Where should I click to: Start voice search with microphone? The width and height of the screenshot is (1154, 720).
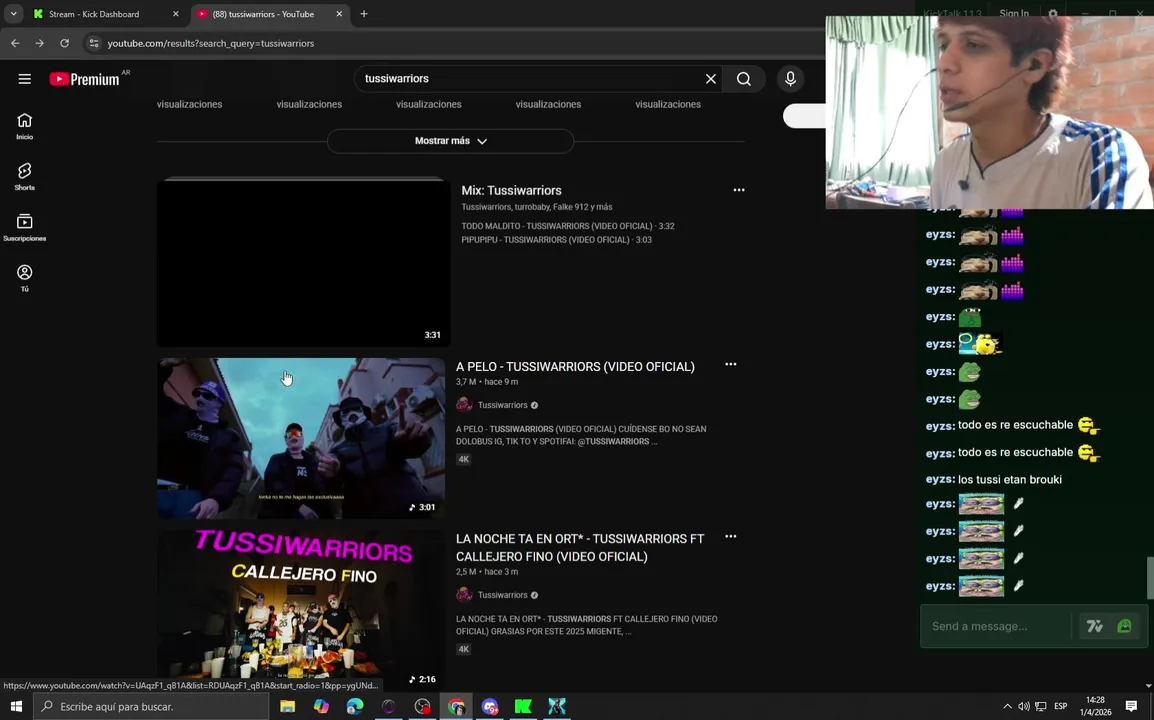[x=790, y=79]
